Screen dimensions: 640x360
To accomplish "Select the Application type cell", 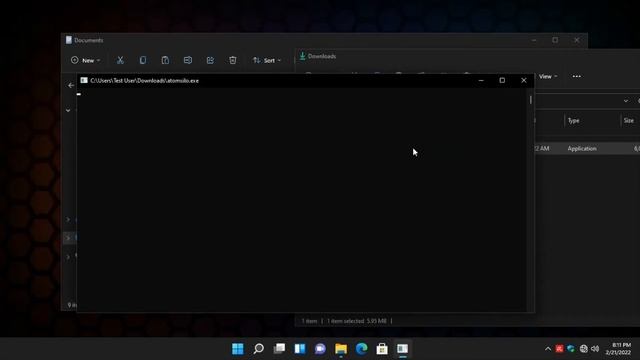I will [582, 149].
